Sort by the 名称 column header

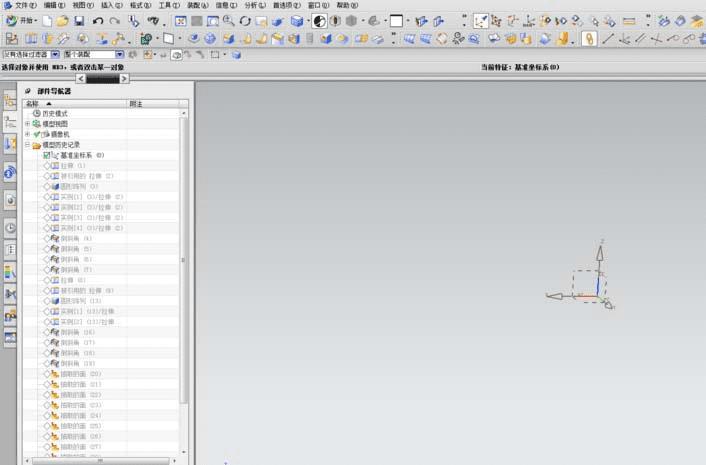tap(75, 104)
